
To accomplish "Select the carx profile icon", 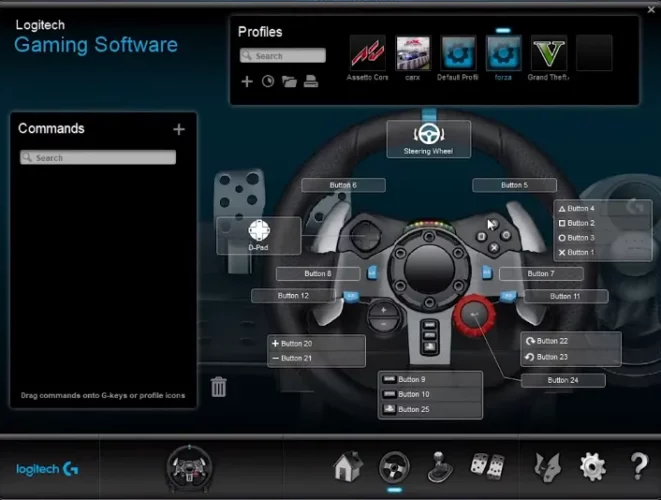I will point(413,53).
